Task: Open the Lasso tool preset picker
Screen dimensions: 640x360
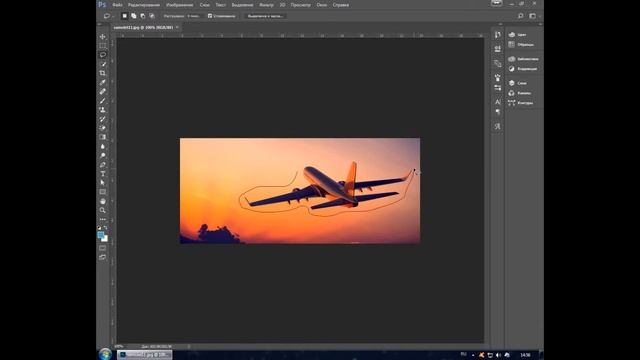Action: point(108,16)
